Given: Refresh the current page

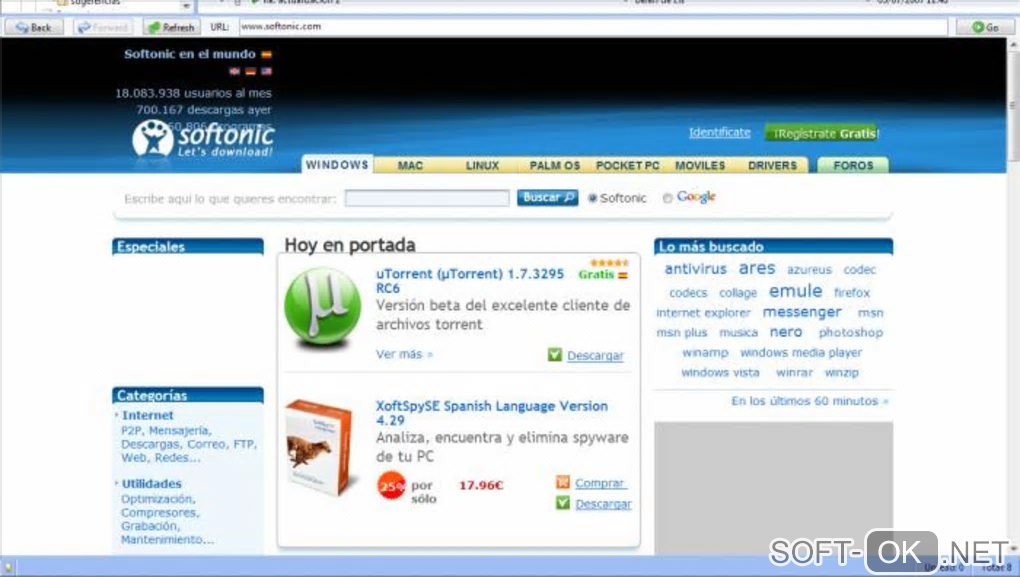Looking at the screenshot, I should [172, 27].
